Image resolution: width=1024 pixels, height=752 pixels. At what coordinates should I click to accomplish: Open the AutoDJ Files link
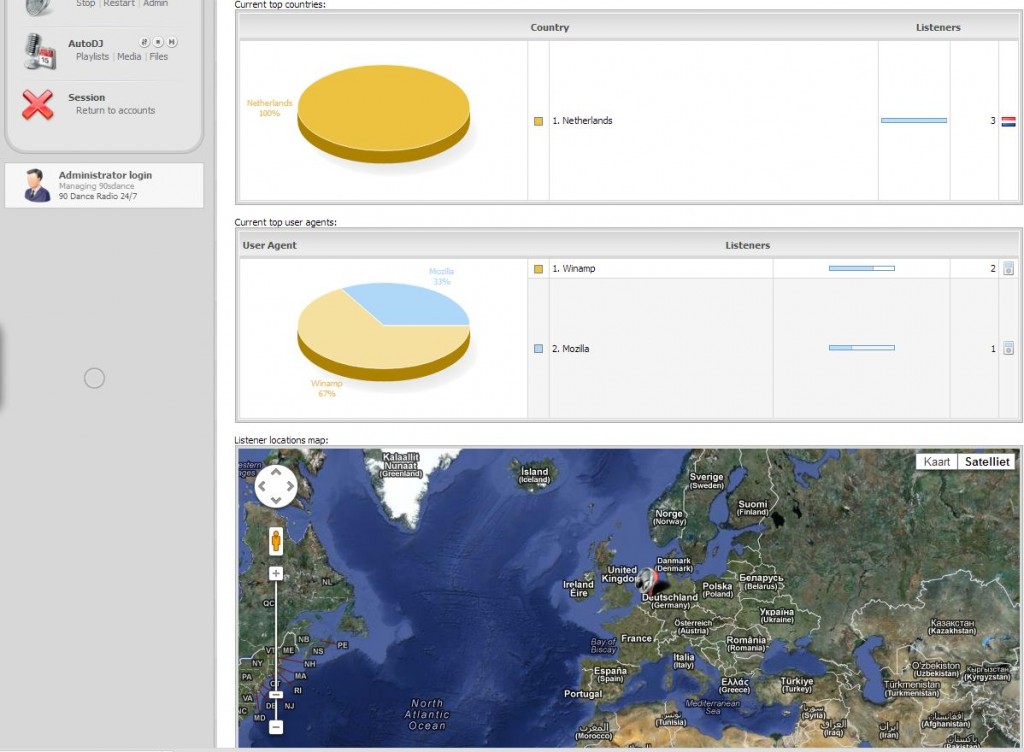coord(159,57)
